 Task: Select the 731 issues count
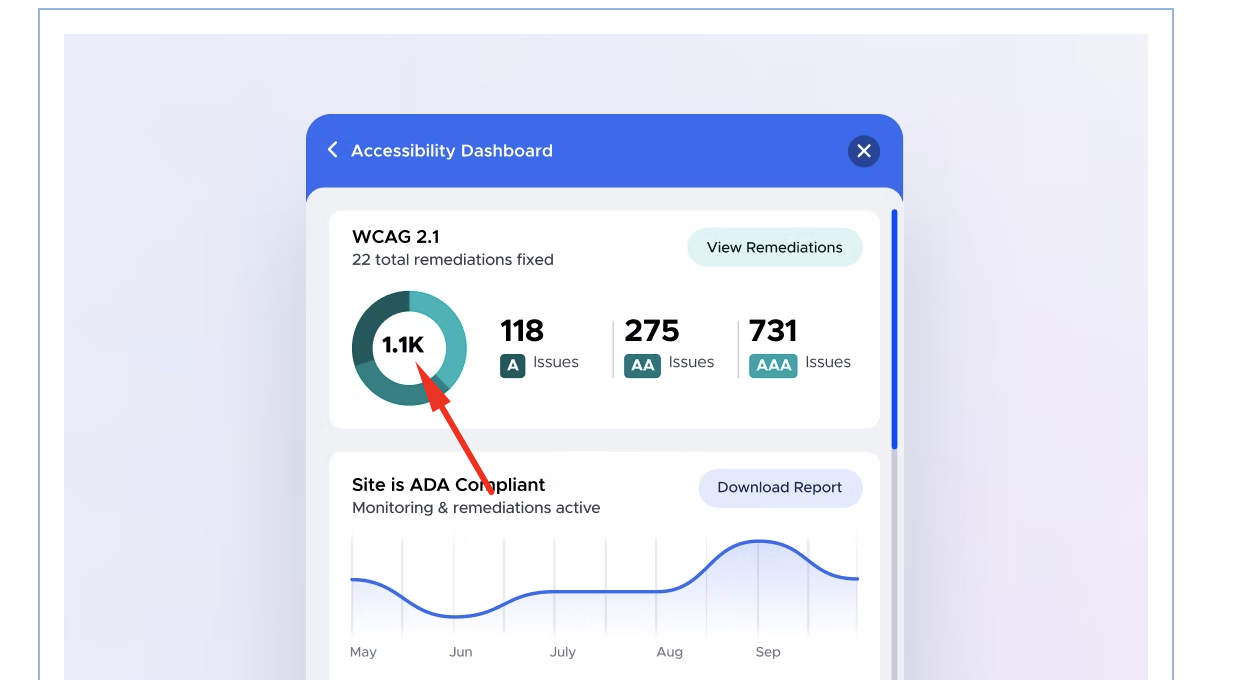coord(773,330)
